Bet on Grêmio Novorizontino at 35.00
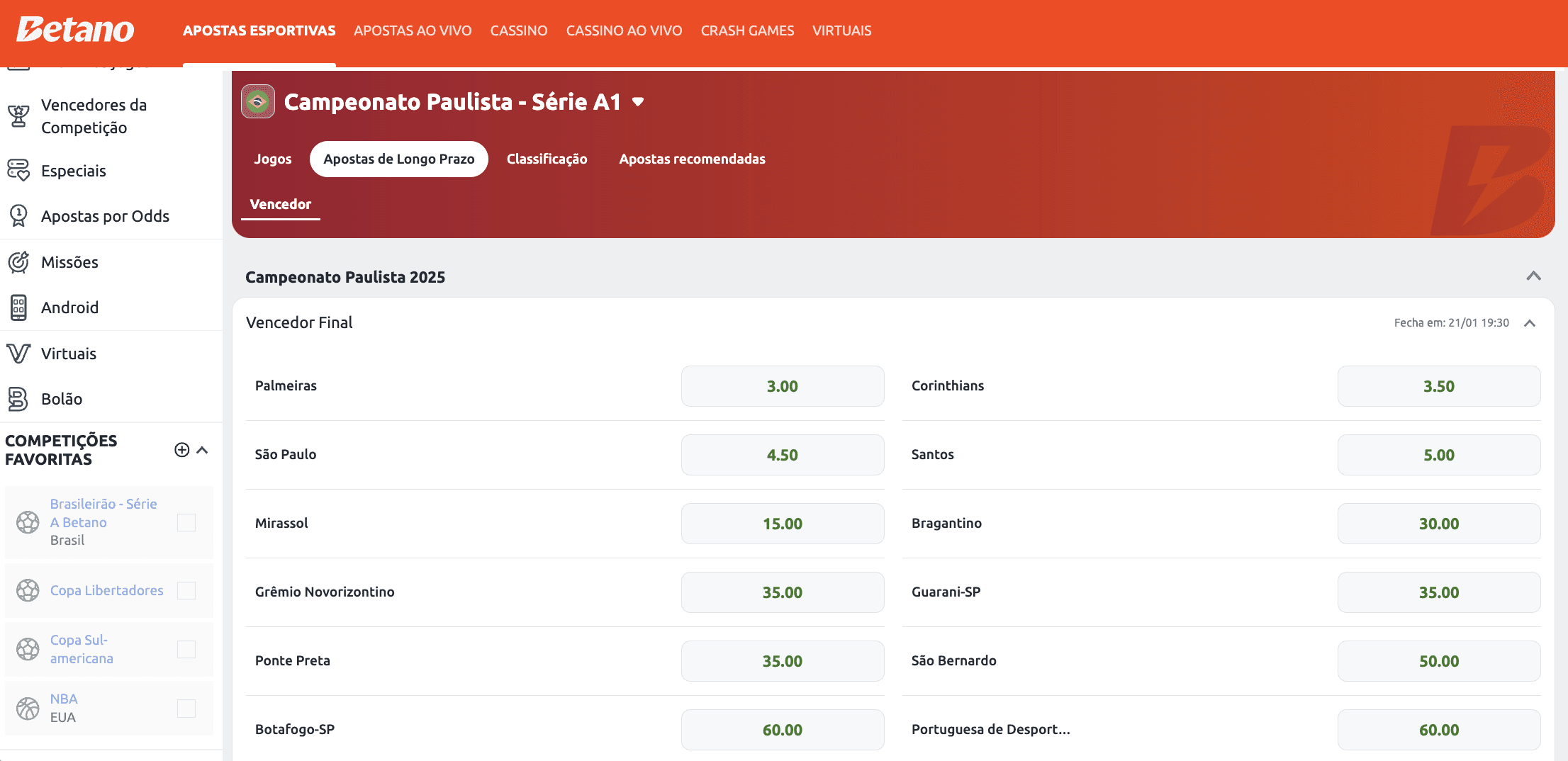This screenshot has width=1568, height=761. click(x=783, y=592)
